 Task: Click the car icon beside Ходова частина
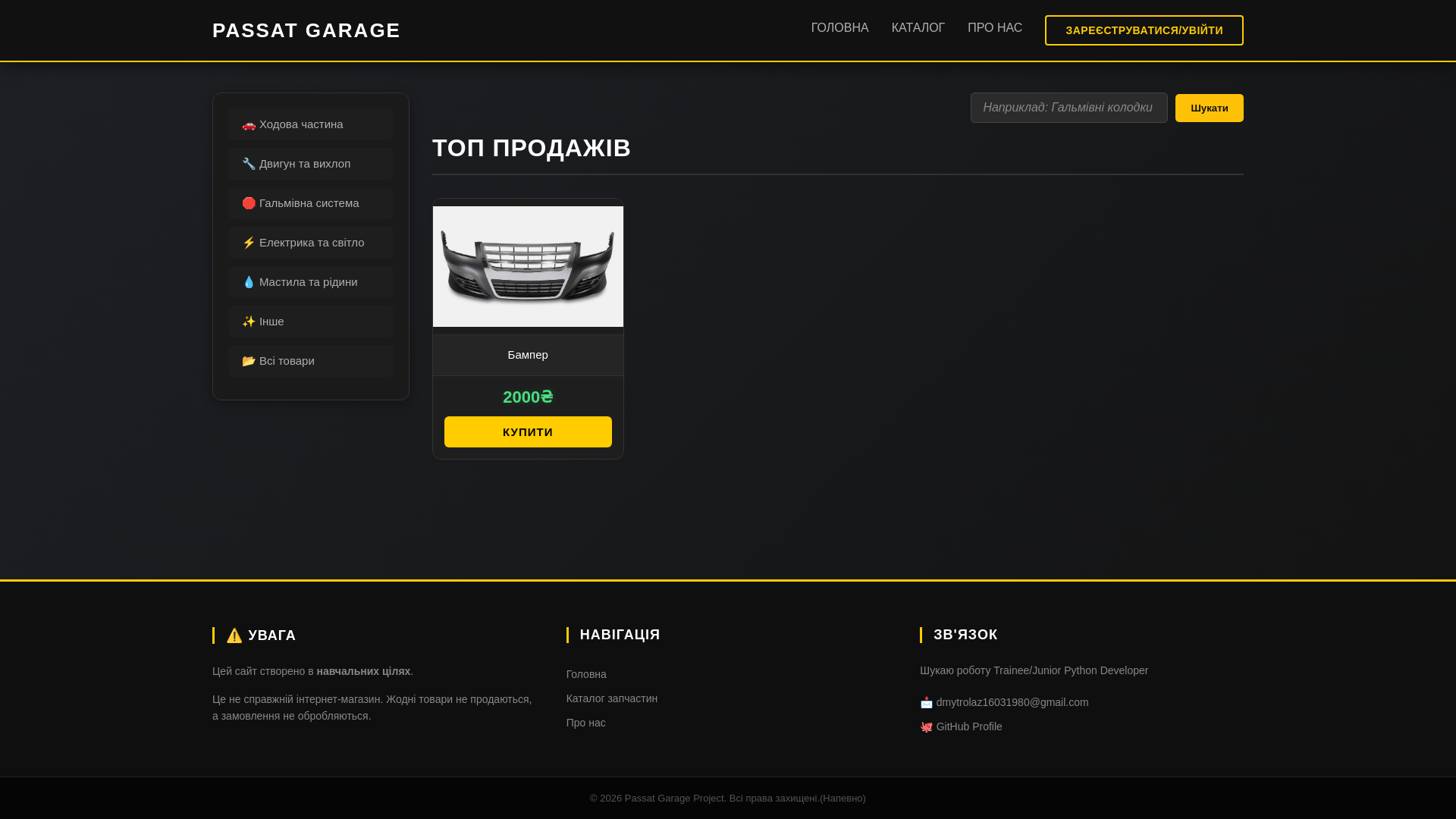(249, 124)
